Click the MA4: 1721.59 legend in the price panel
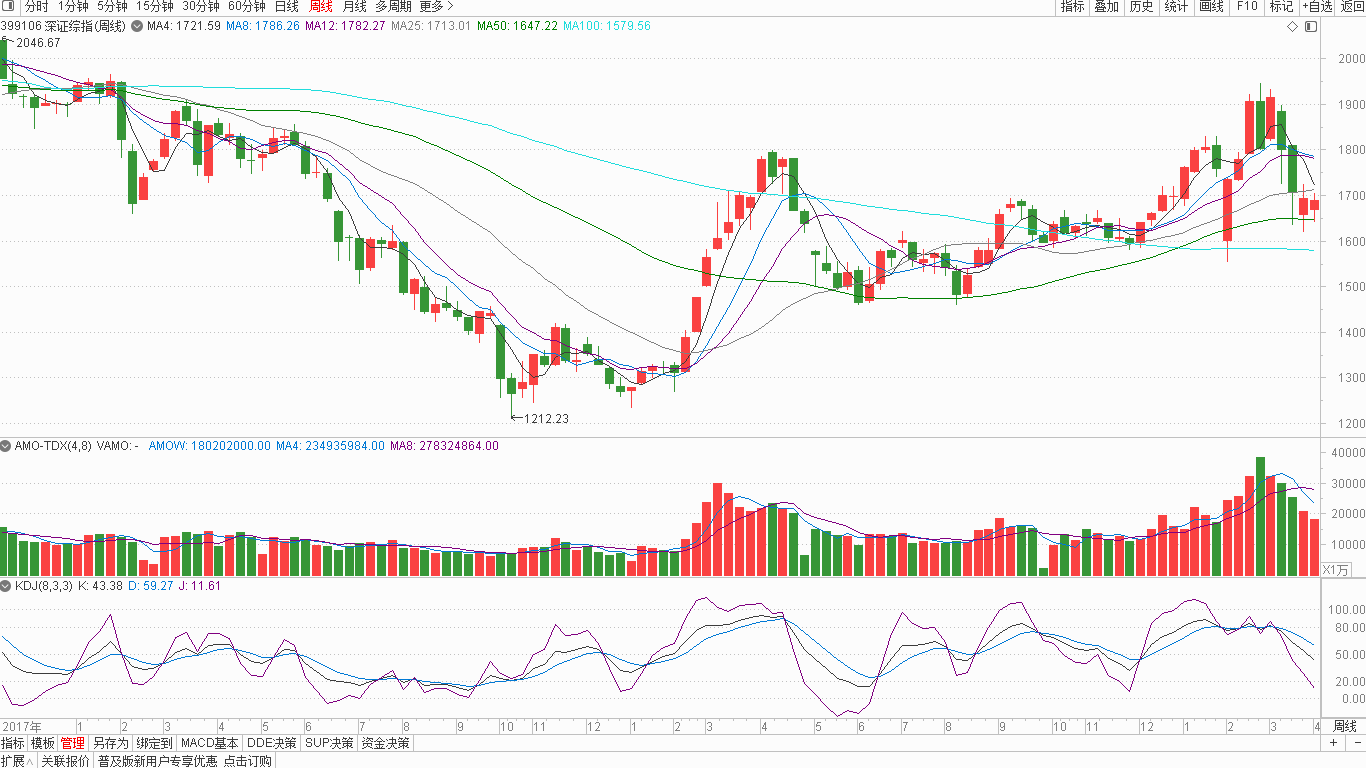The width and height of the screenshot is (1366, 768). [x=184, y=26]
